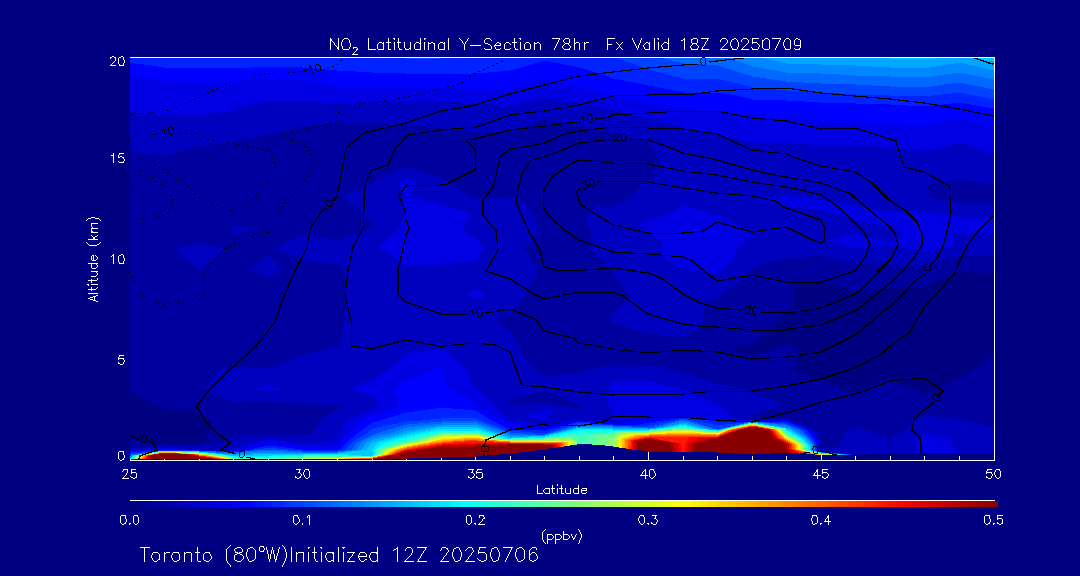
Task: Select the colorbar value label 0.1
Action: [302, 521]
